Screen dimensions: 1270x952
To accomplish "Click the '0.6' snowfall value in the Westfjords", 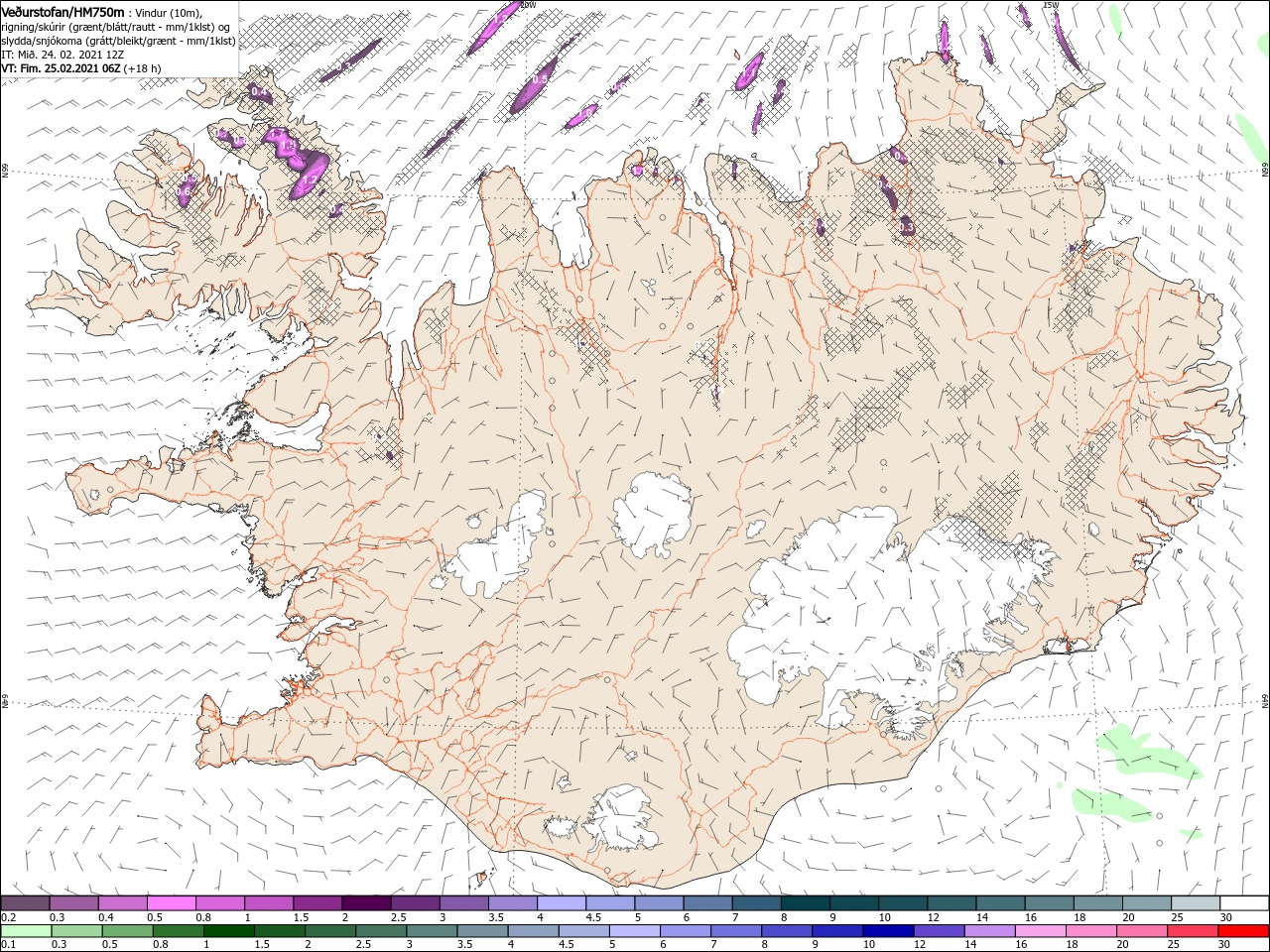I will pos(185,190).
